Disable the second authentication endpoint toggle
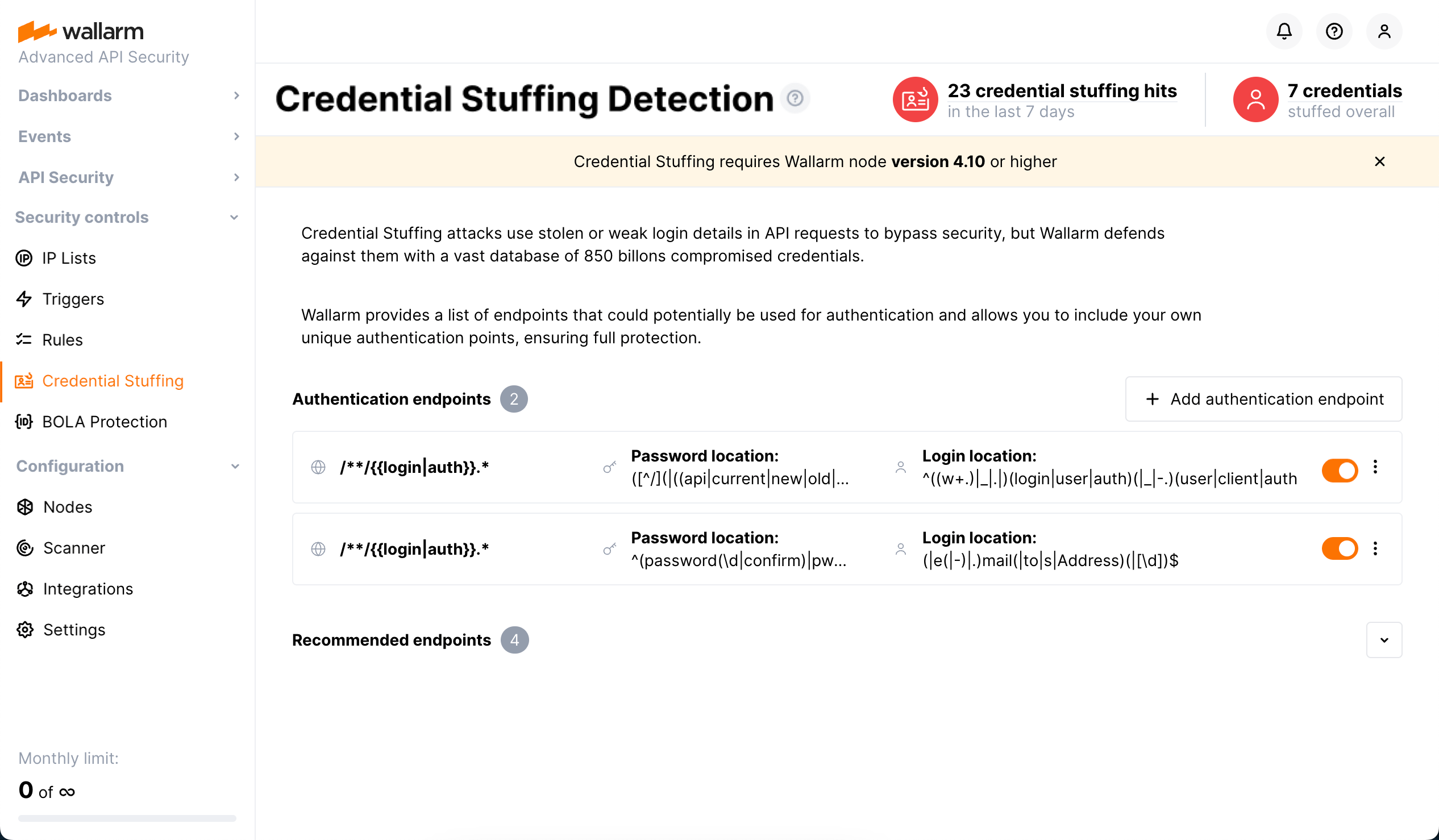Viewport: 1439px width, 840px height. click(x=1340, y=549)
